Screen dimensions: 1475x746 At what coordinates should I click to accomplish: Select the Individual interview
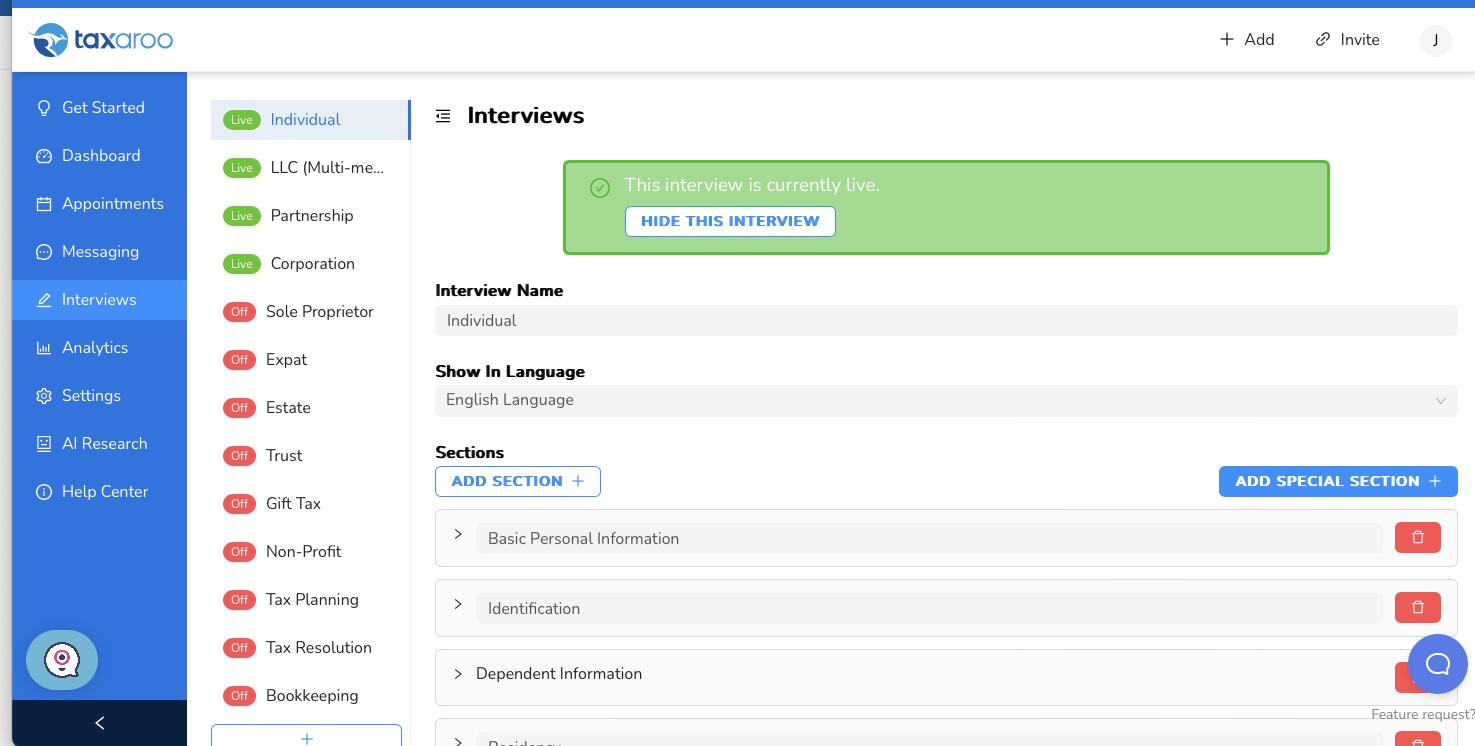[310, 120]
